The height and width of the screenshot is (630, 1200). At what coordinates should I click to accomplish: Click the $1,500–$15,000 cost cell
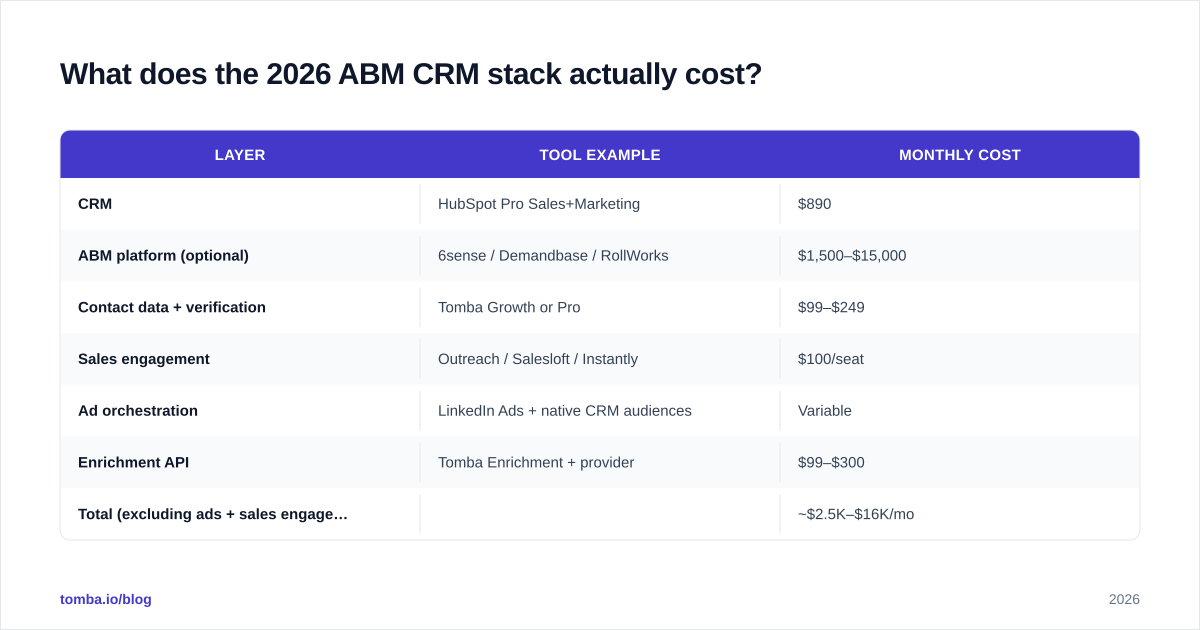pos(852,256)
